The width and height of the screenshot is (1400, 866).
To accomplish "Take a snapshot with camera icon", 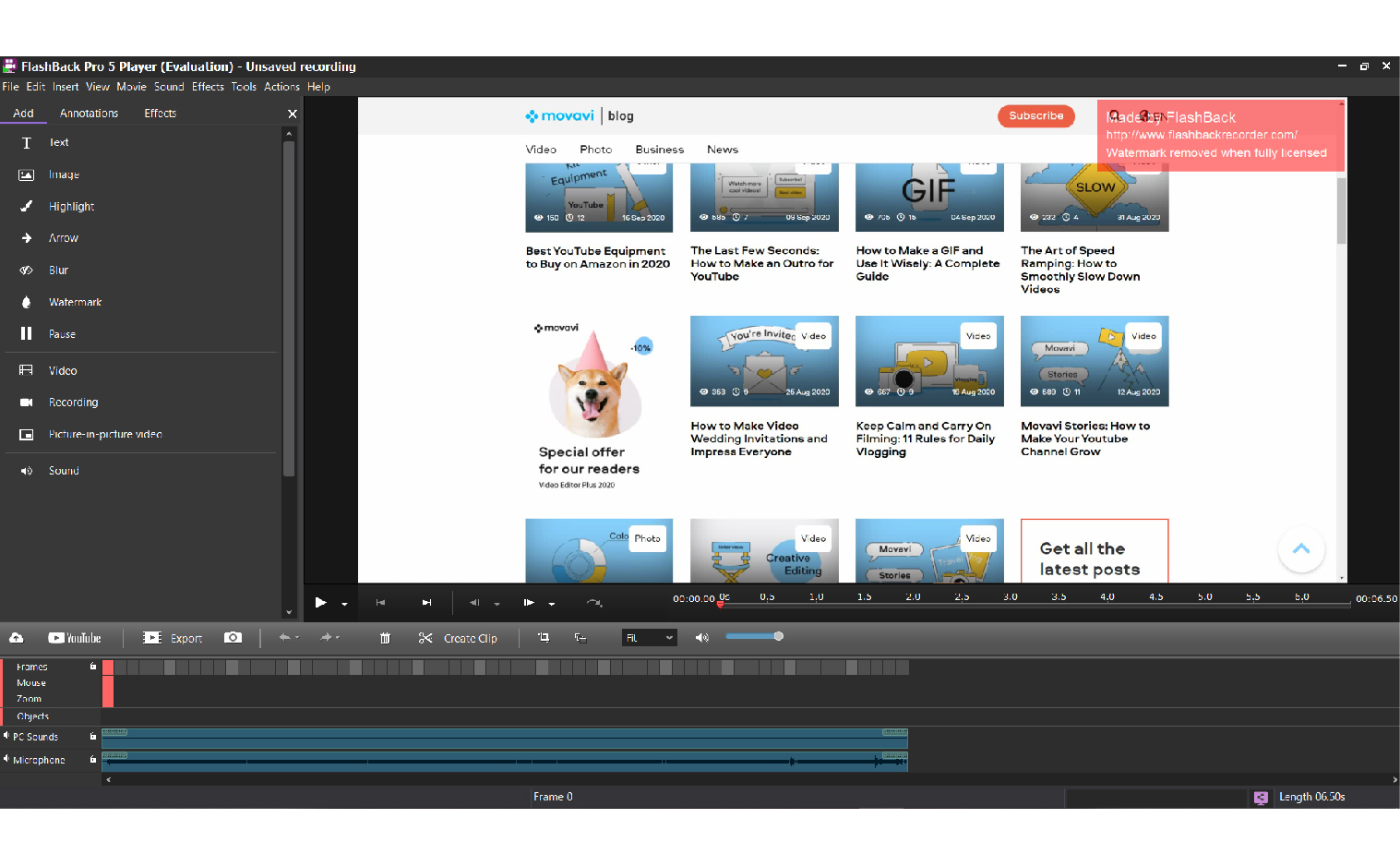I will pos(233,638).
